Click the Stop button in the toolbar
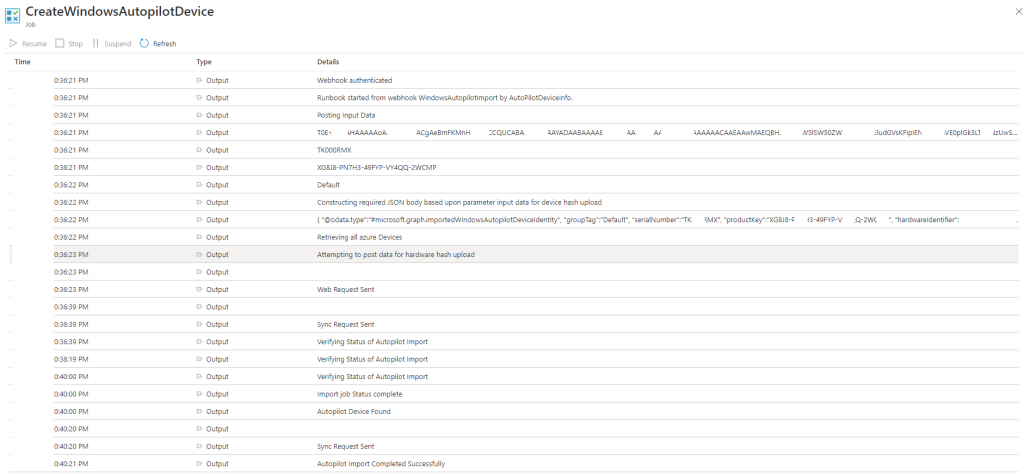Viewport: 1024px width, 476px height. (x=69, y=44)
